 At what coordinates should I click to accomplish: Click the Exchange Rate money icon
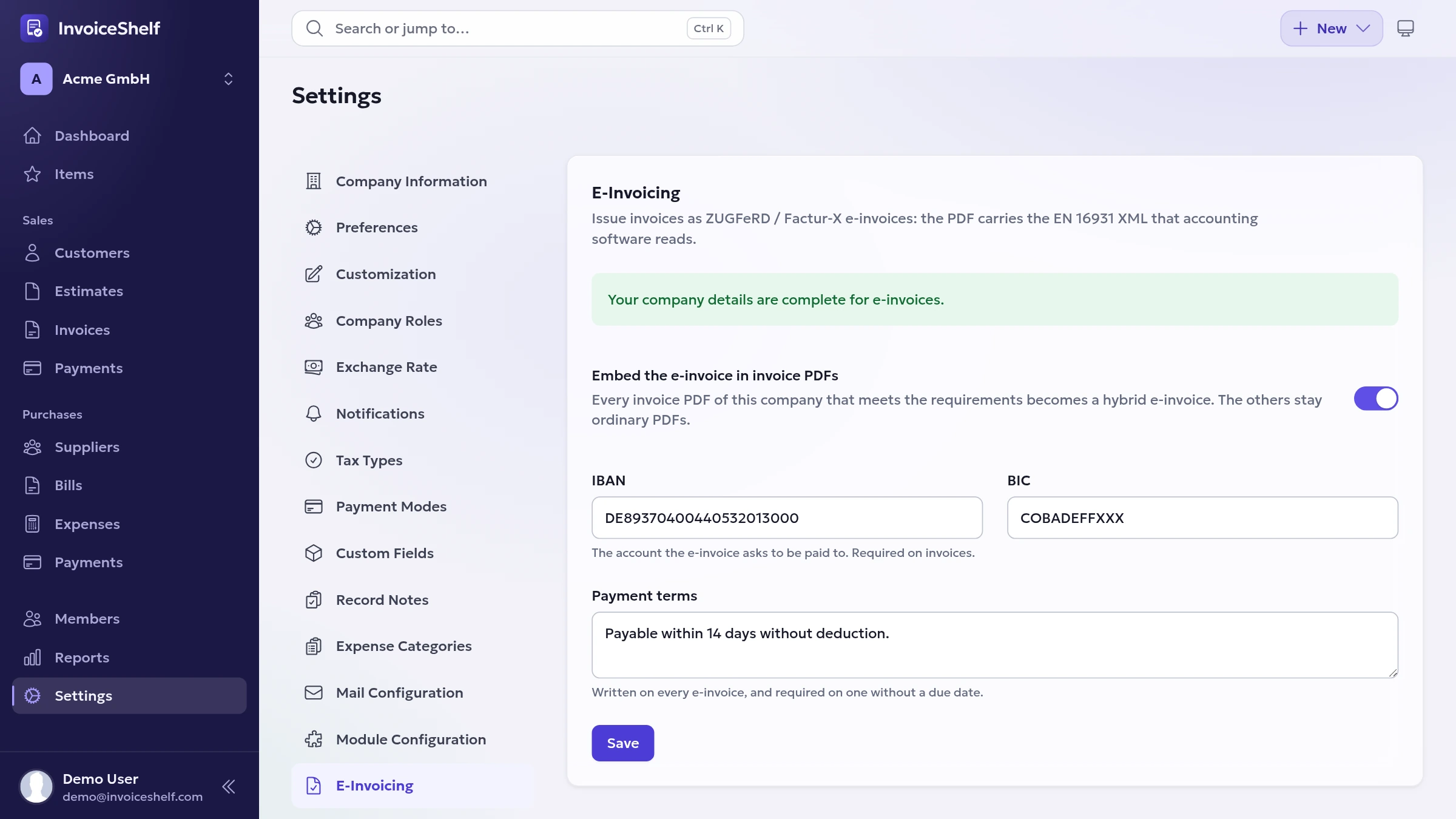coord(314,367)
